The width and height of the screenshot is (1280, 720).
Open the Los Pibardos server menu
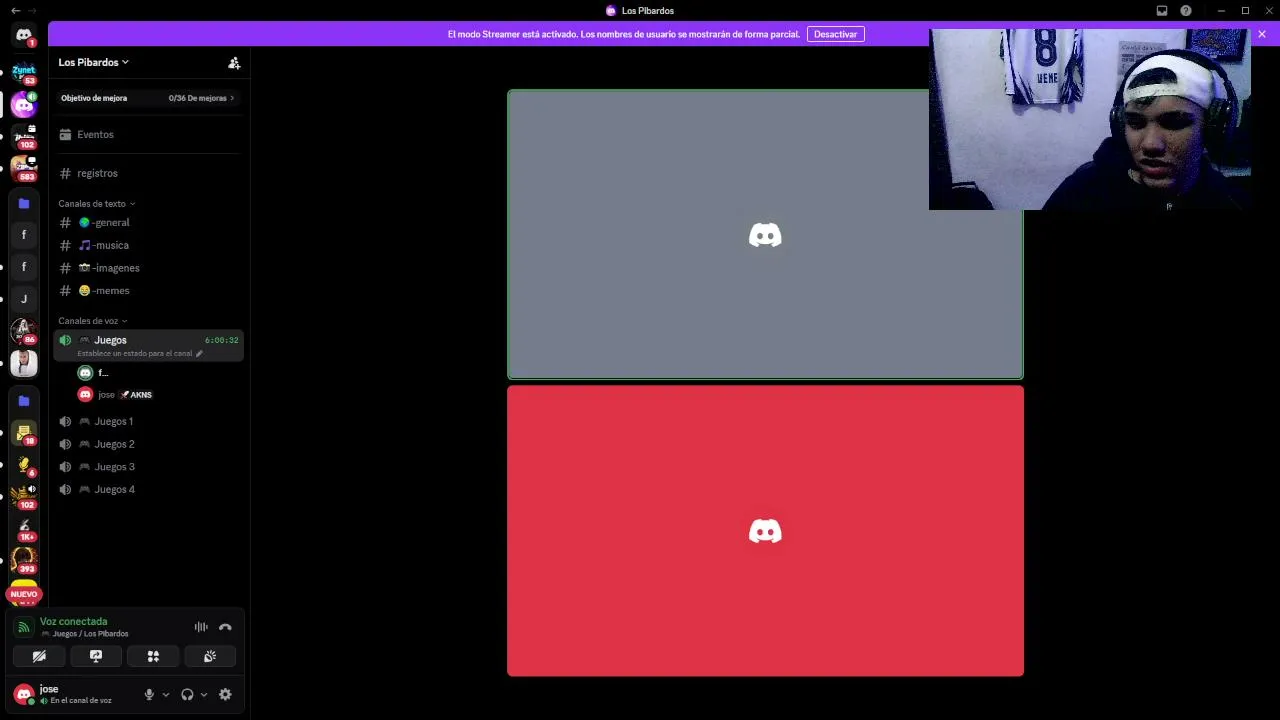(93, 62)
